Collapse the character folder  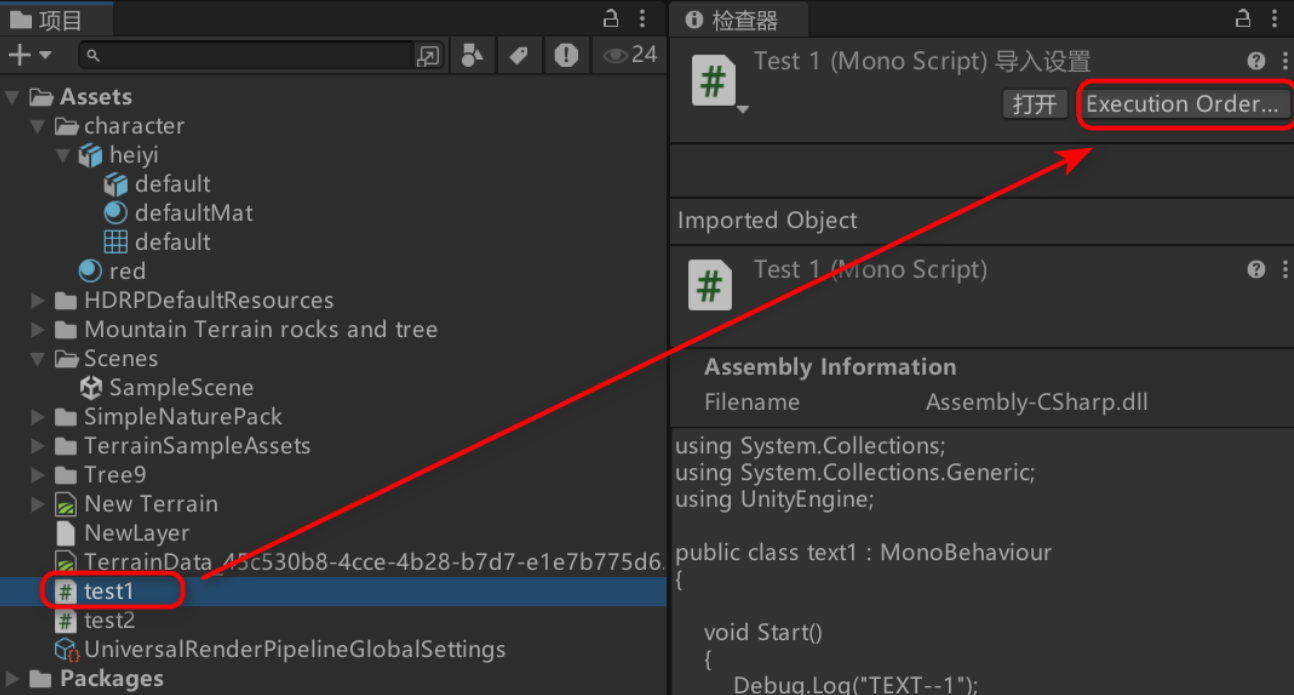click(x=37, y=126)
